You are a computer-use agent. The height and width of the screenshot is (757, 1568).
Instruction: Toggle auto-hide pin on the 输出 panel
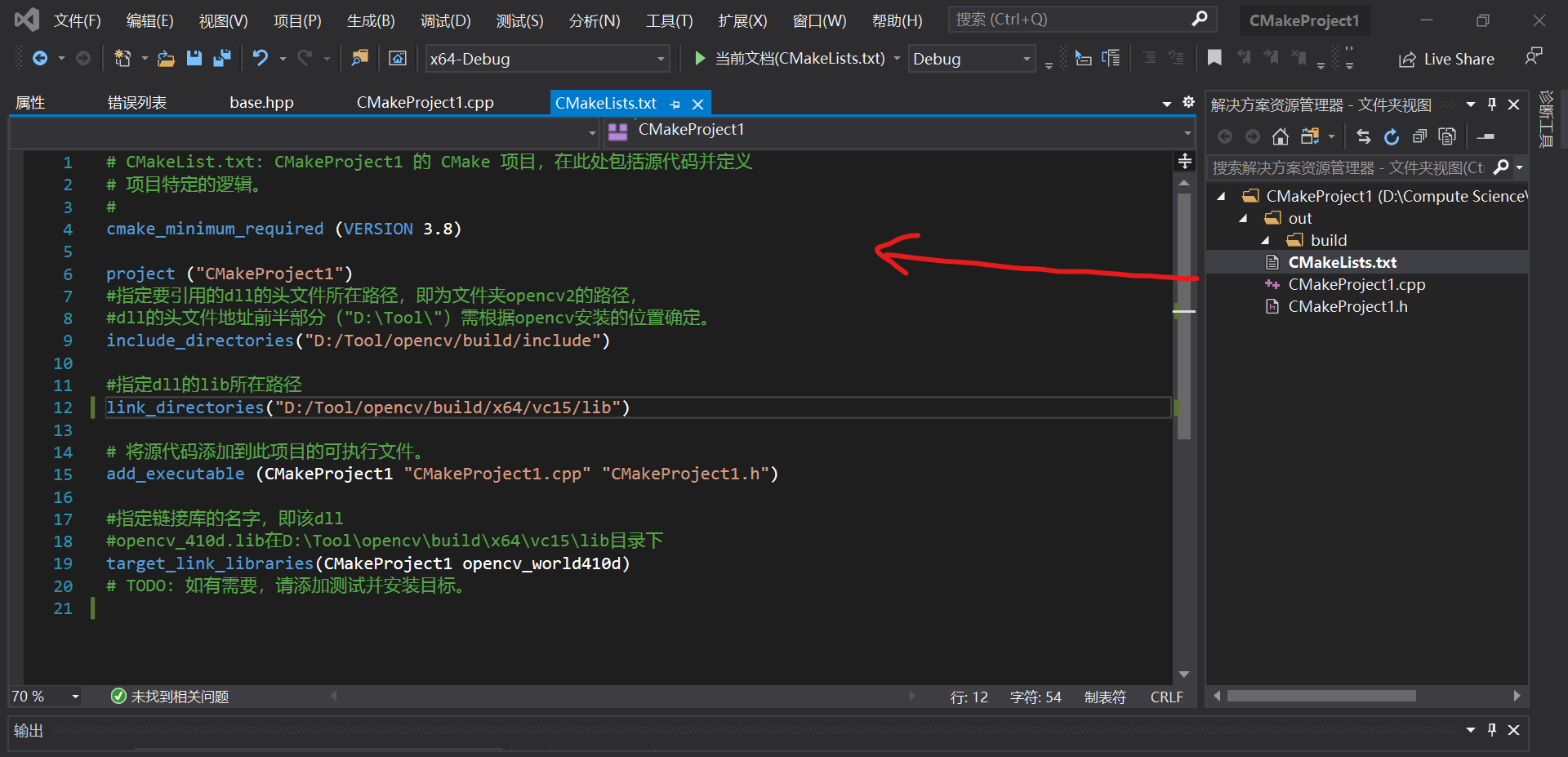1492,730
